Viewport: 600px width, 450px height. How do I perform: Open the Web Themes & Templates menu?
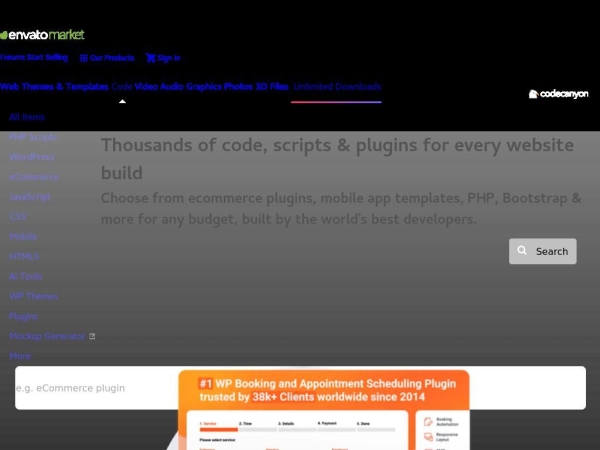[x=54, y=86]
